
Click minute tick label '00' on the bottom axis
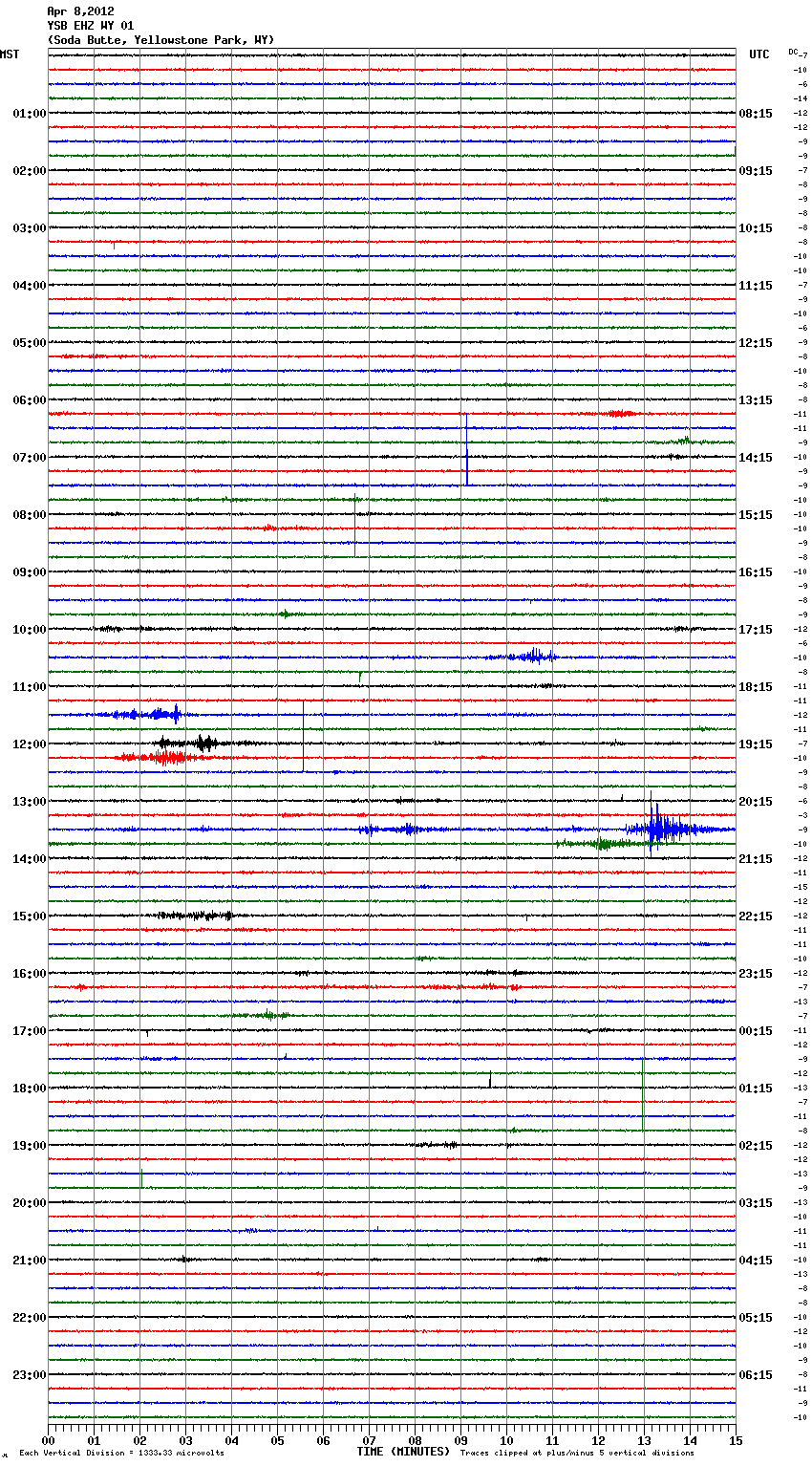[x=48, y=1440]
